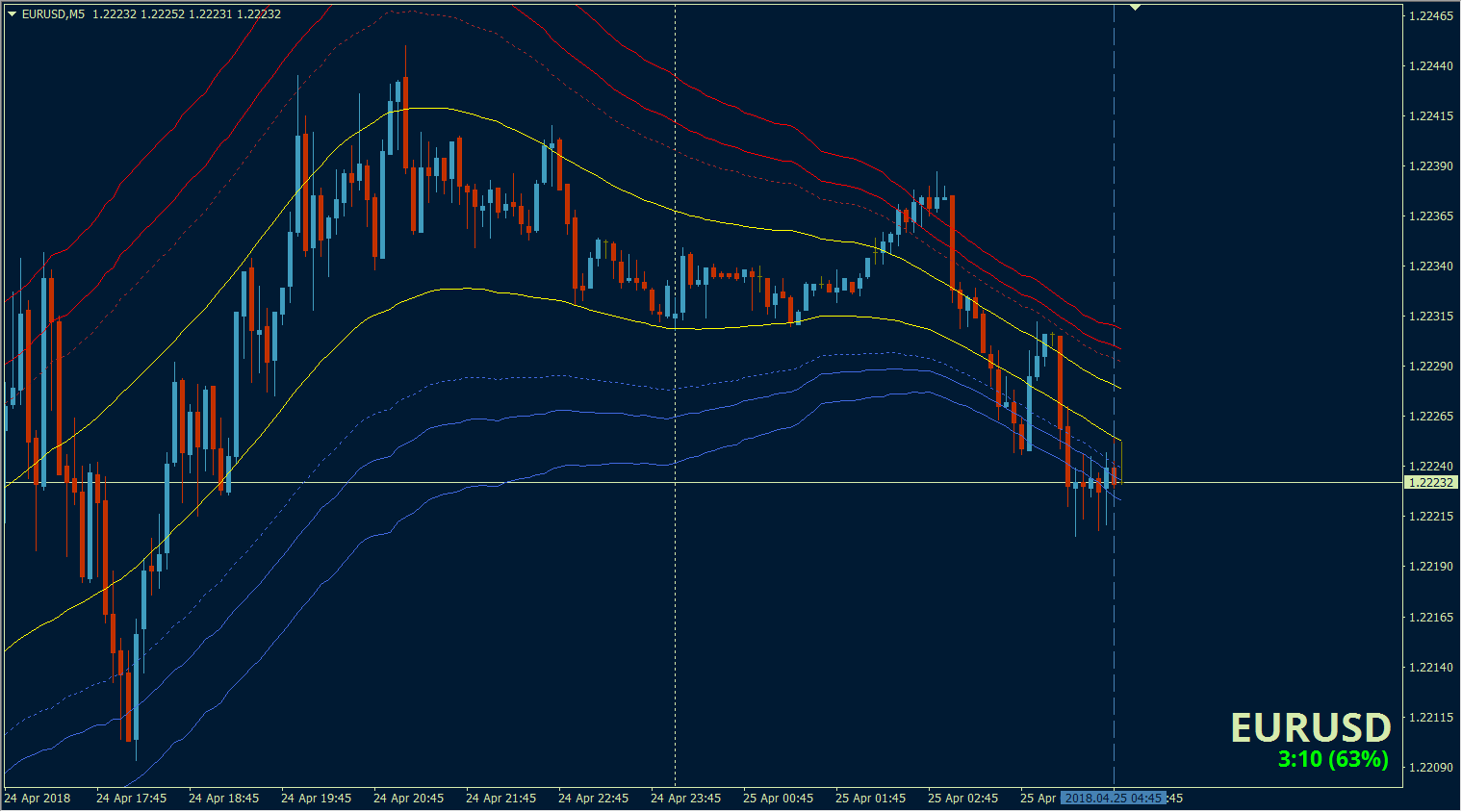Click the 1.22090 price scale label
The height and width of the screenshot is (812, 1462).
point(1431,768)
